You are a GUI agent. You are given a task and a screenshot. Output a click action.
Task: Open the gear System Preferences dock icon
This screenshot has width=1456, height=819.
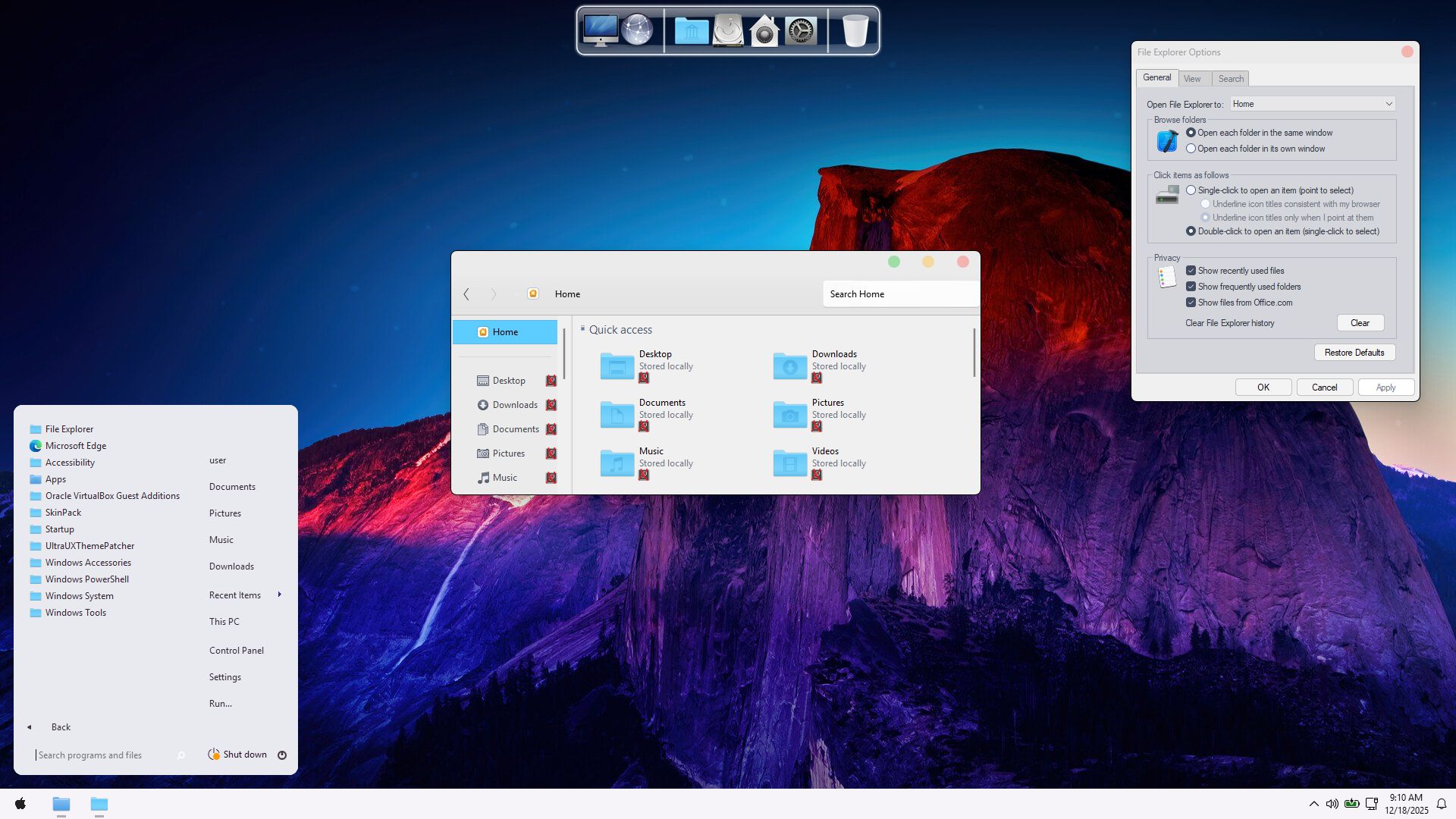[x=801, y=31]
